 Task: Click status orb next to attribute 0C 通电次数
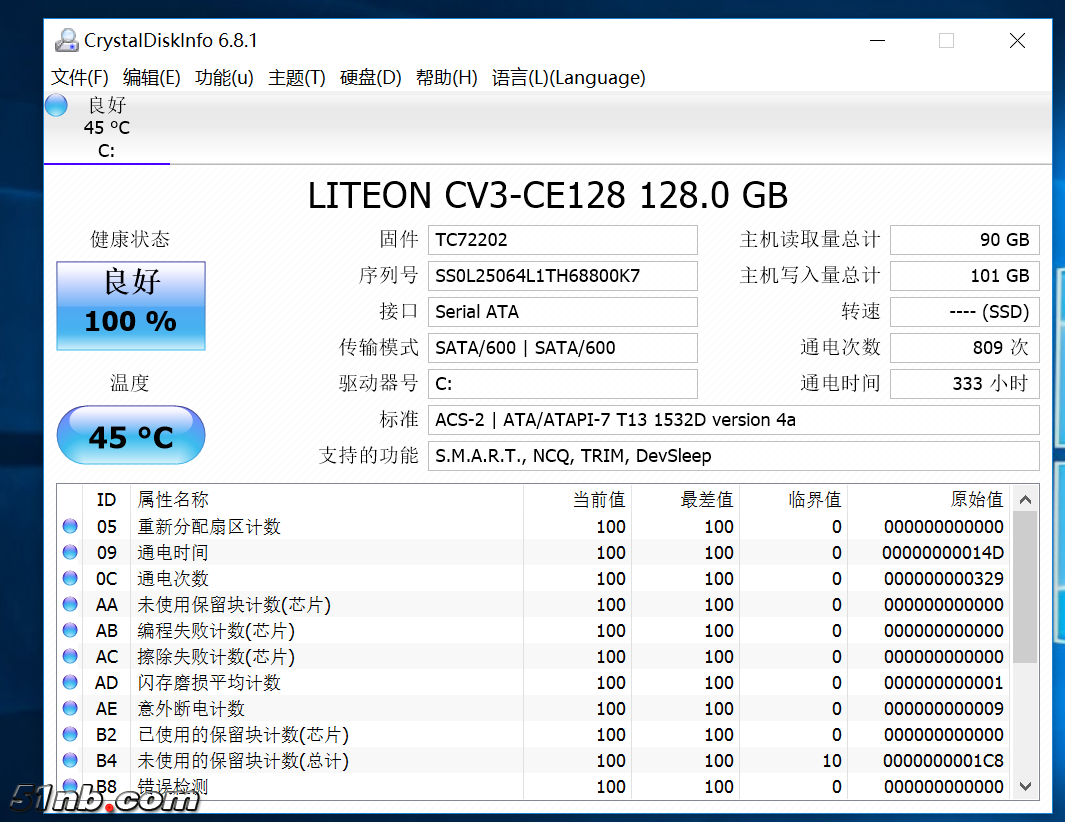click(x=70, y=579)
